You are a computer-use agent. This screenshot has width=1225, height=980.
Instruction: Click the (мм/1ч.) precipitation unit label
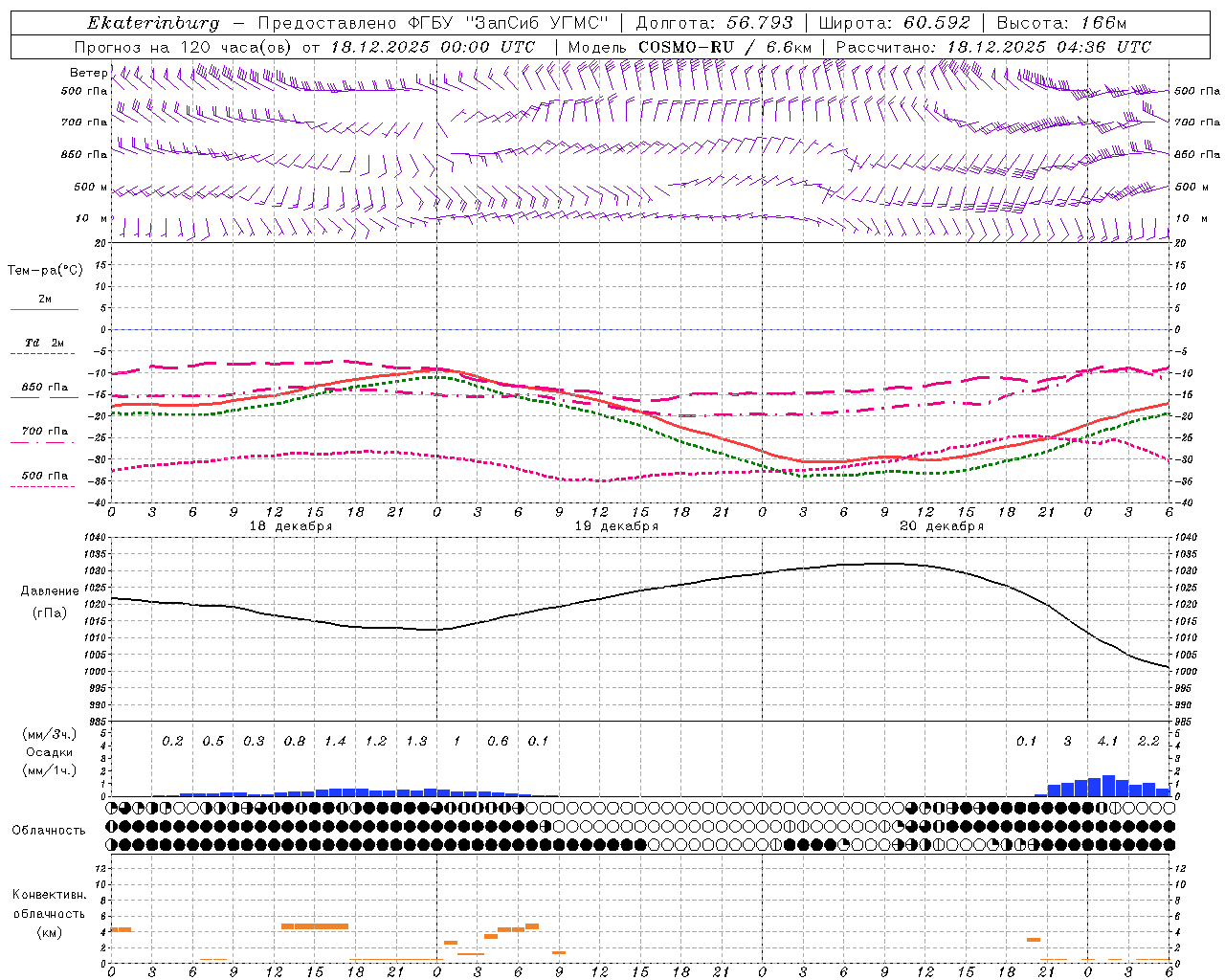pos(49,770)
